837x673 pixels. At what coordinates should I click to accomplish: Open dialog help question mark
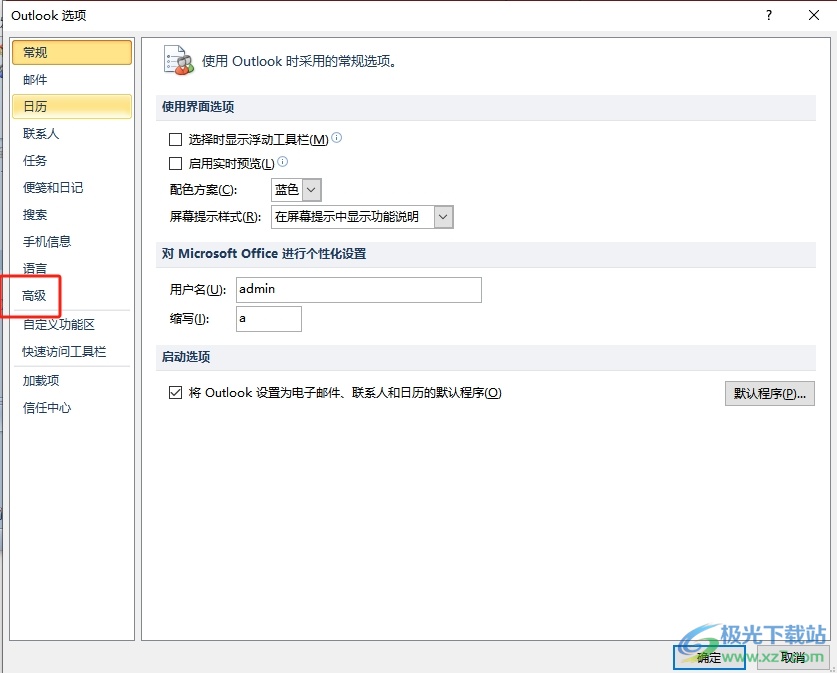click(x=769, y=15)
